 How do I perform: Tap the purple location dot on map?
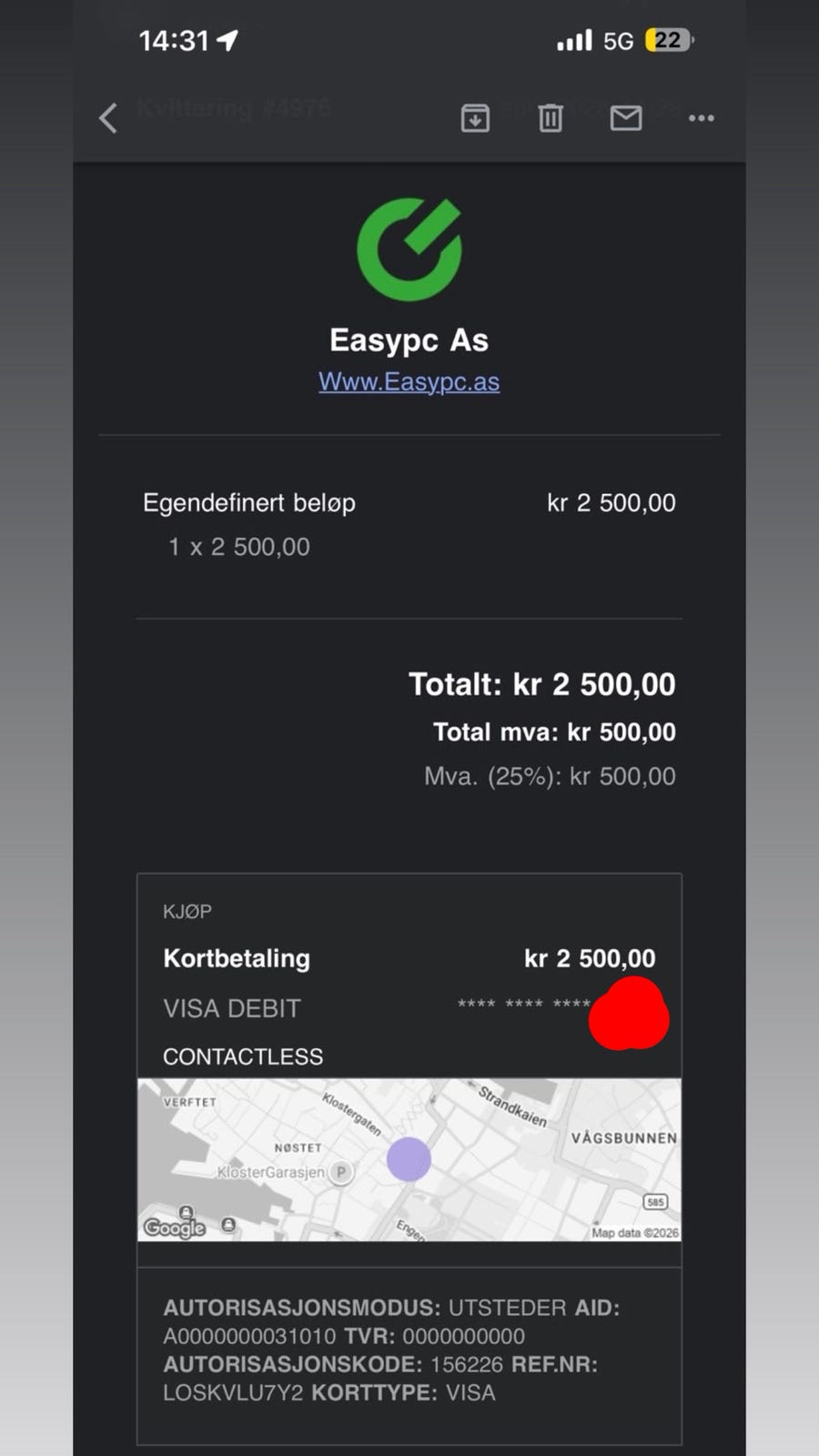[x=409, y=1159]
